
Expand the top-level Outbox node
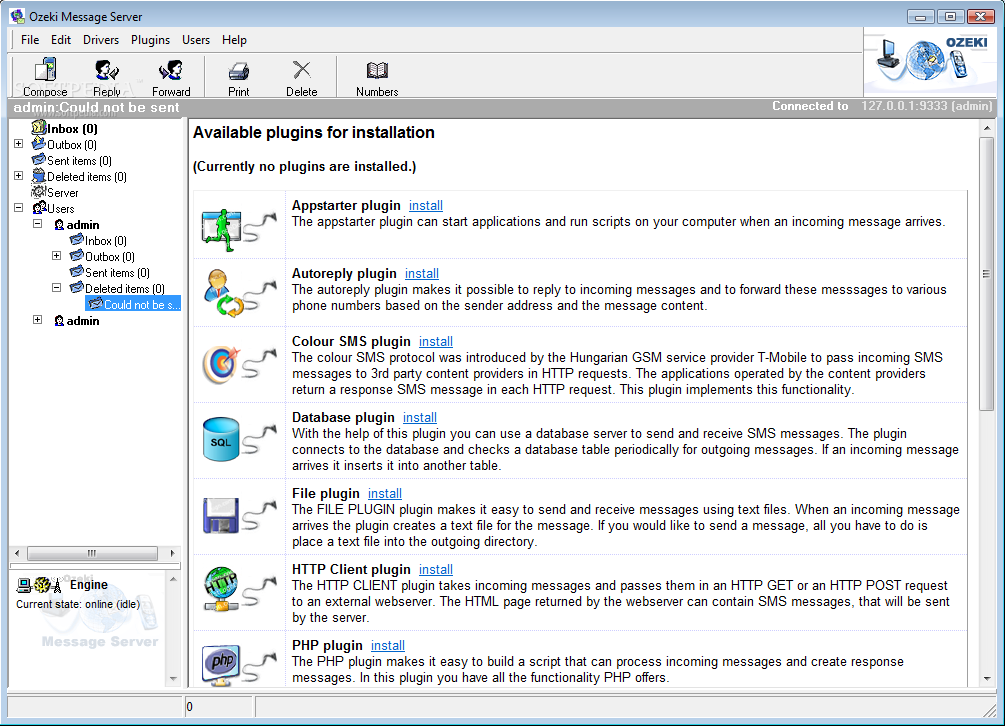tap(19, 144)
